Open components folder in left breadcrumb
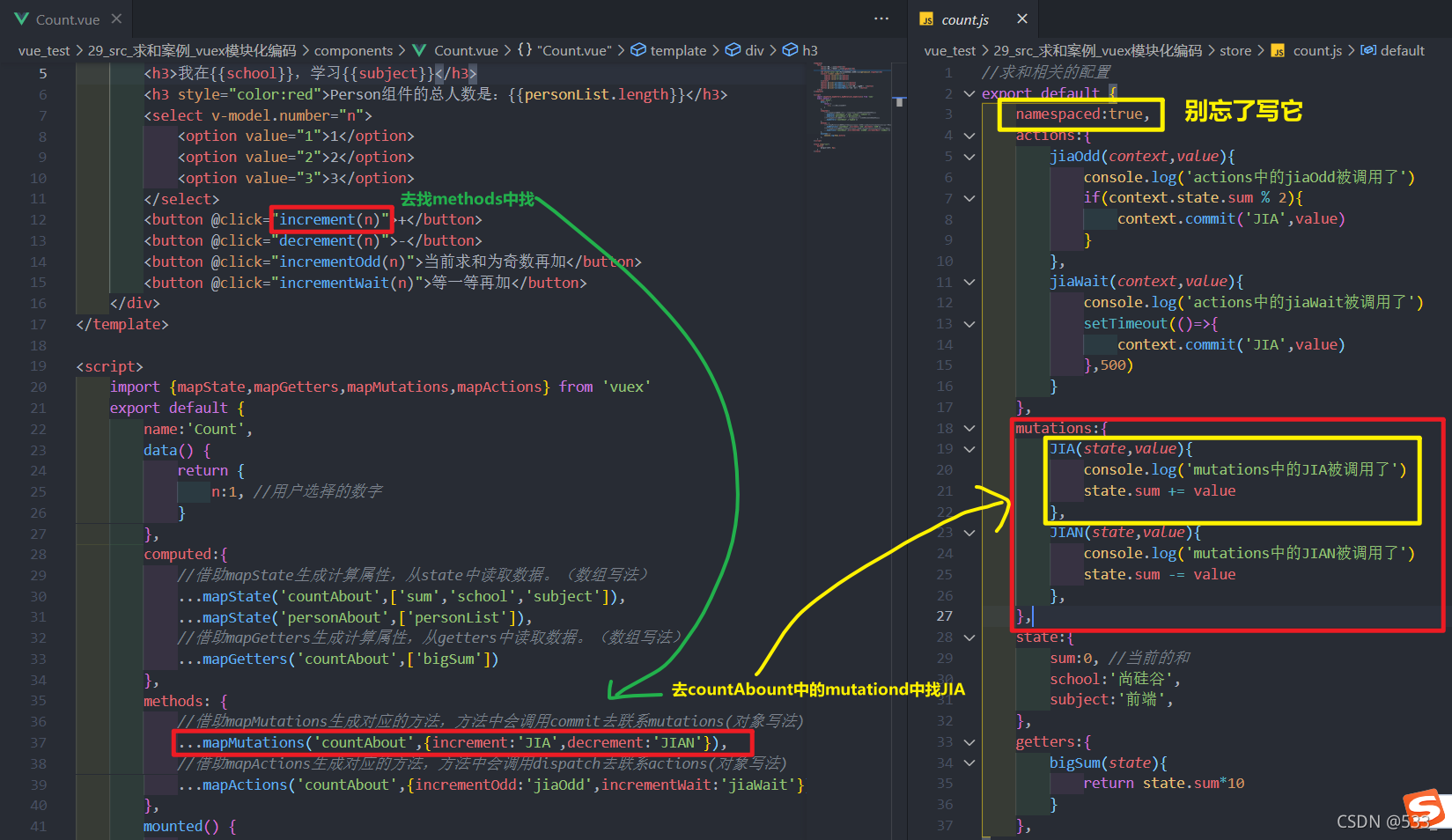 [x=353, y=50]
